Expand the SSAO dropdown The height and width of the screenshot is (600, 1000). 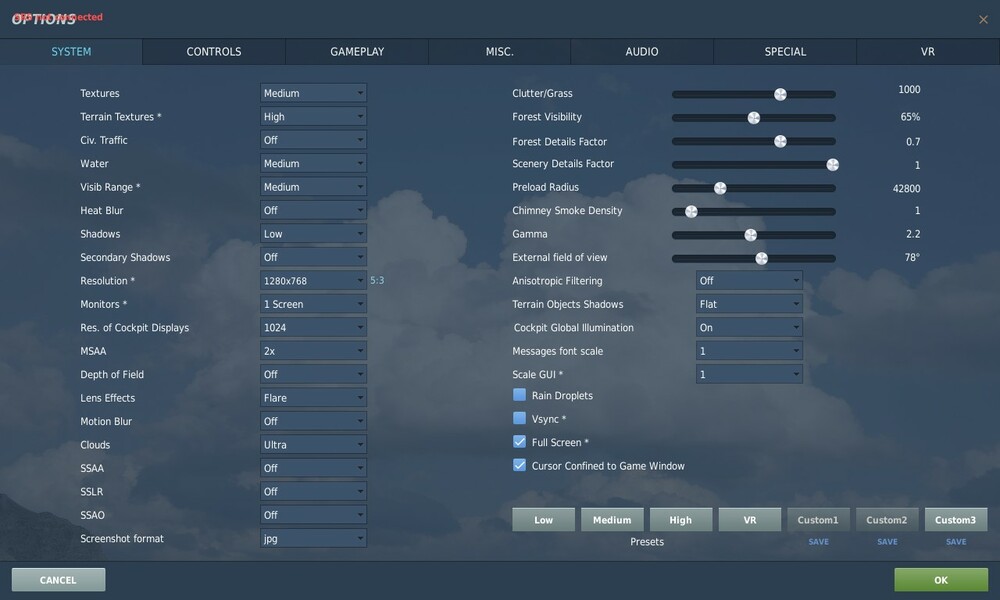tap(313, 515)
